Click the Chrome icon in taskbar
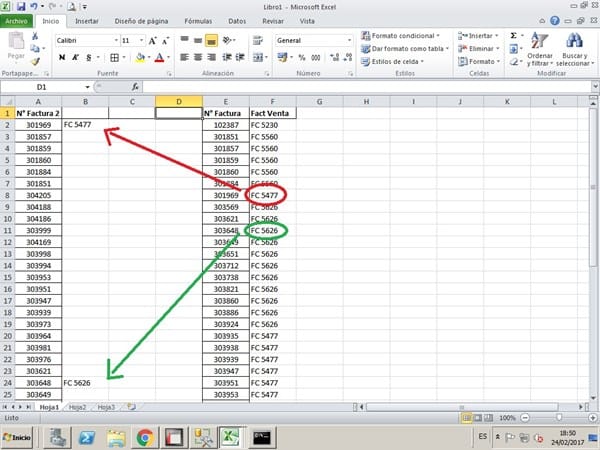 145,437
